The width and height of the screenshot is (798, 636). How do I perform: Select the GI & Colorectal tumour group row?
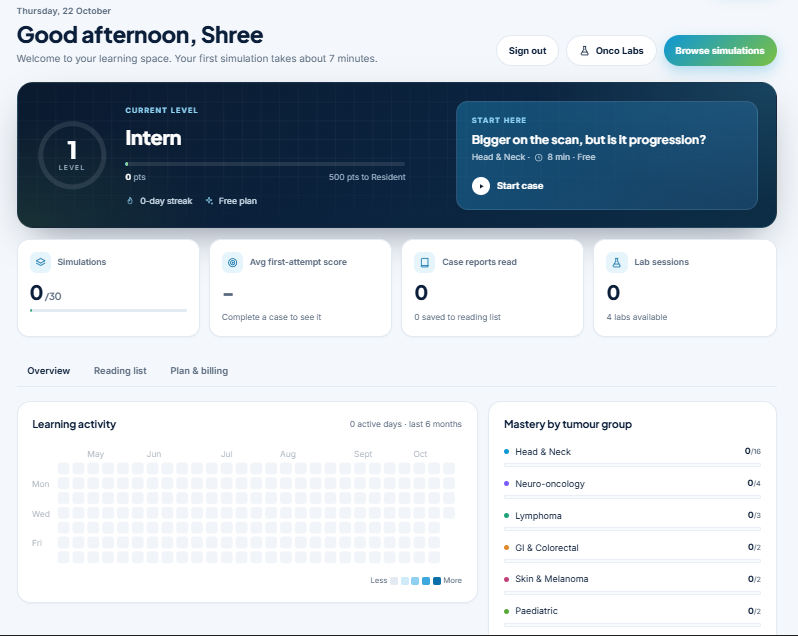pos(632,553)
